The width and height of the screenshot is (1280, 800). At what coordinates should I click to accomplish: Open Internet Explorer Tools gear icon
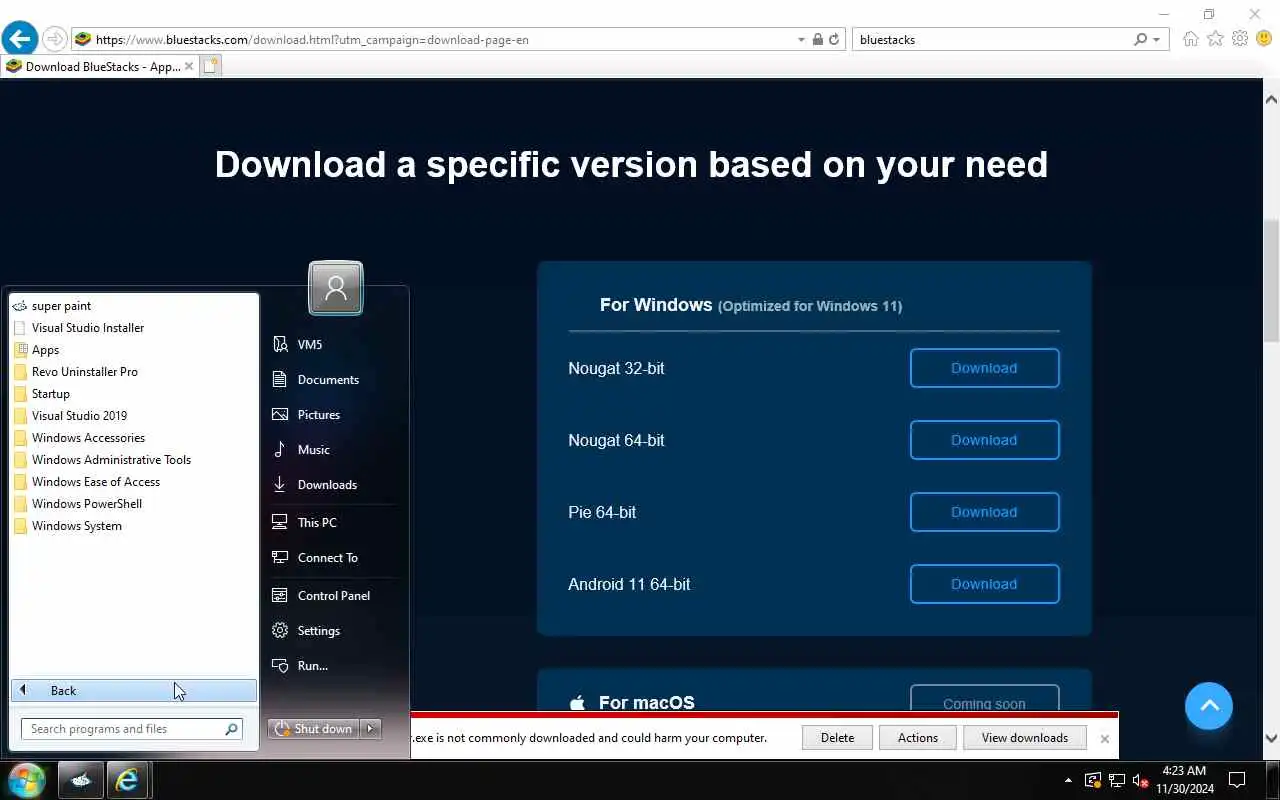[x=1240, y=39]
